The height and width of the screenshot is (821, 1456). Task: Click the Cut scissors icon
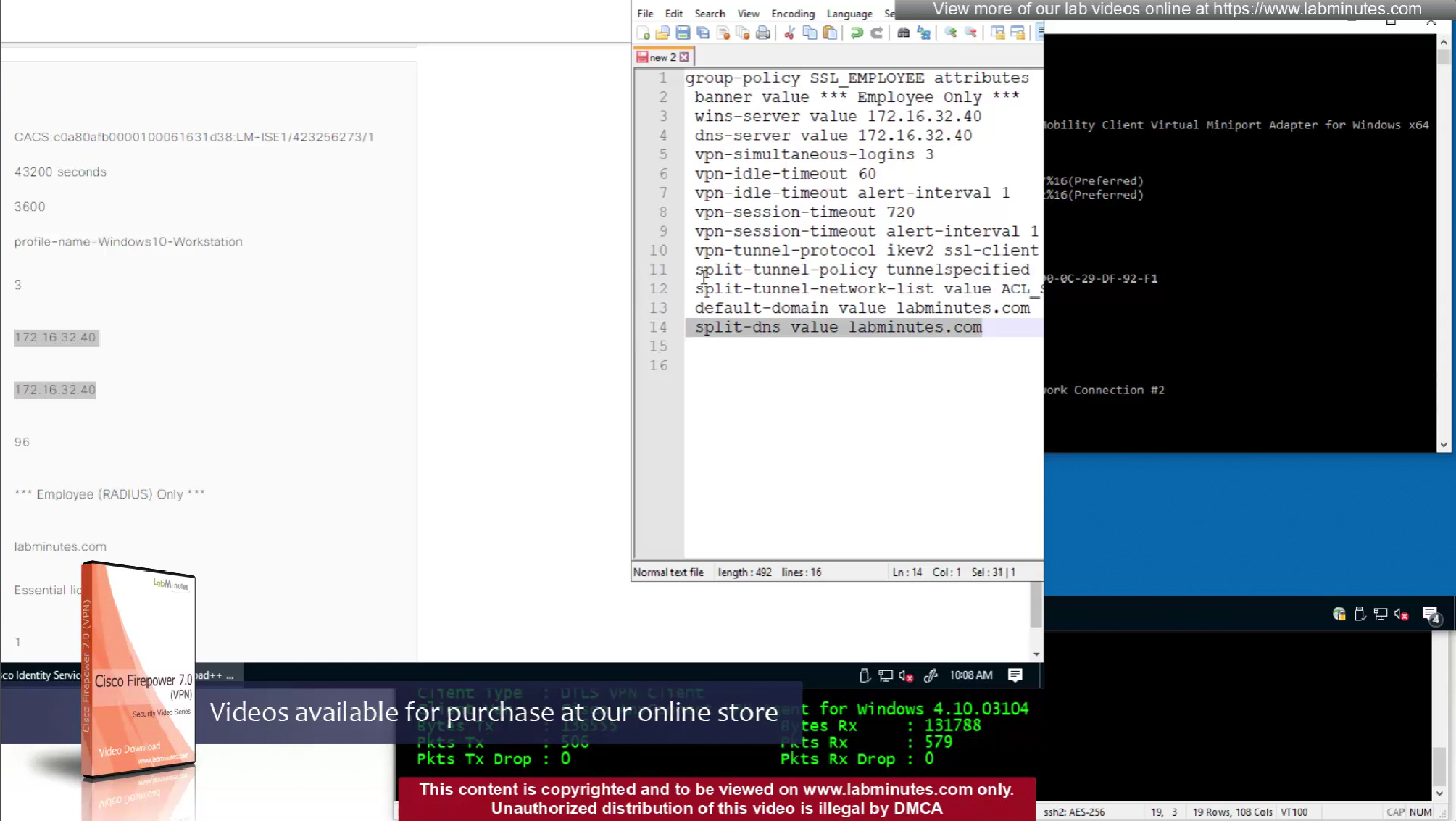(x=789, y=33)
